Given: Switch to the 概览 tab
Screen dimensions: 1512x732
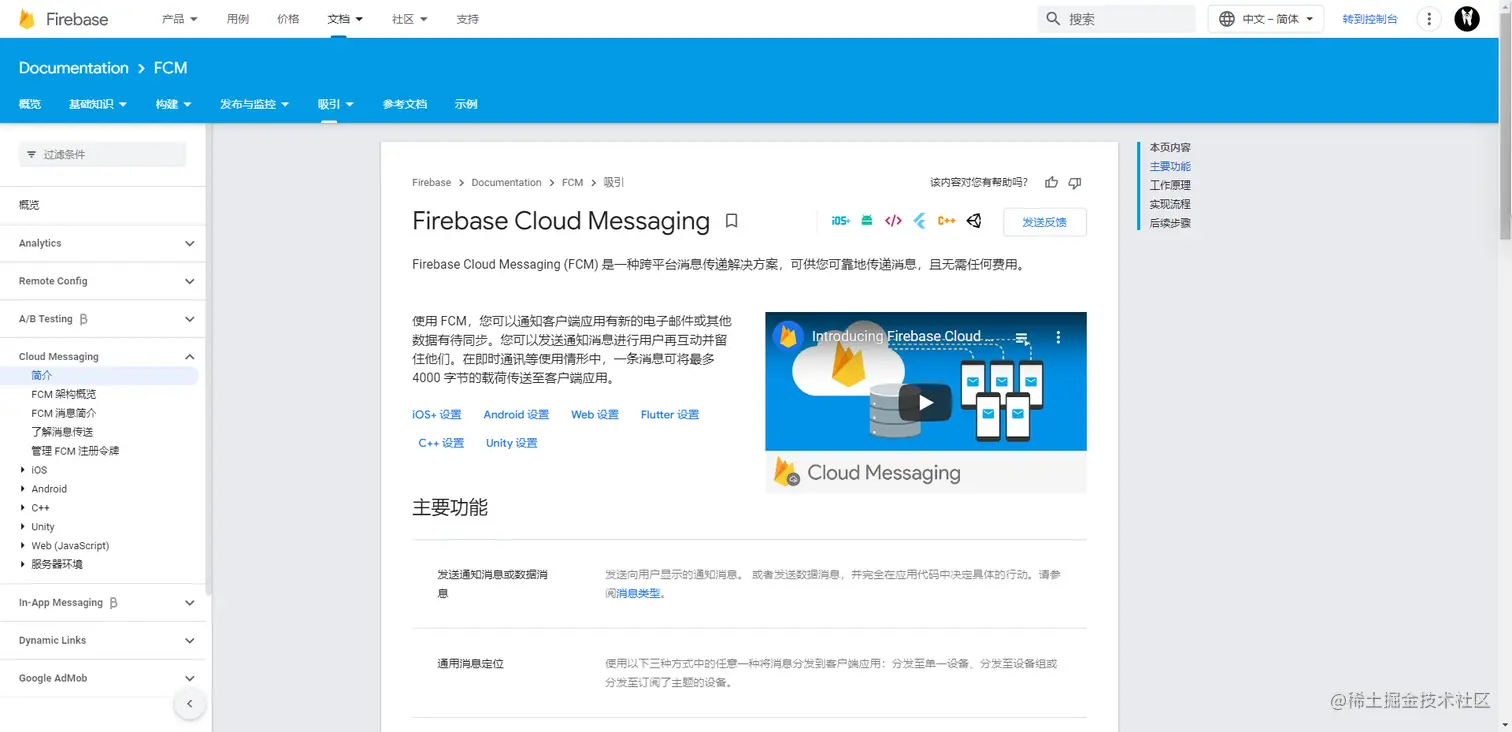Looking at the screenshot, I should coord(30,104).
